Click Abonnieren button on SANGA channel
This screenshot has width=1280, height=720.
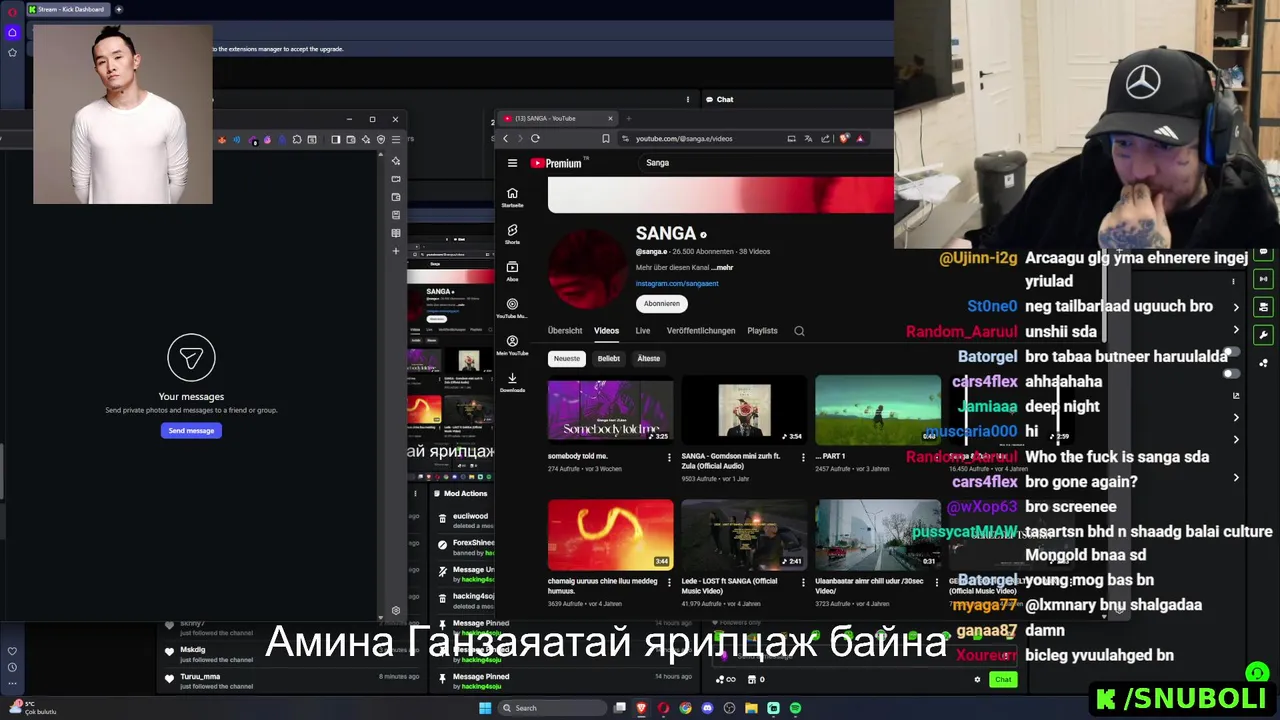(x=662, y=303)
